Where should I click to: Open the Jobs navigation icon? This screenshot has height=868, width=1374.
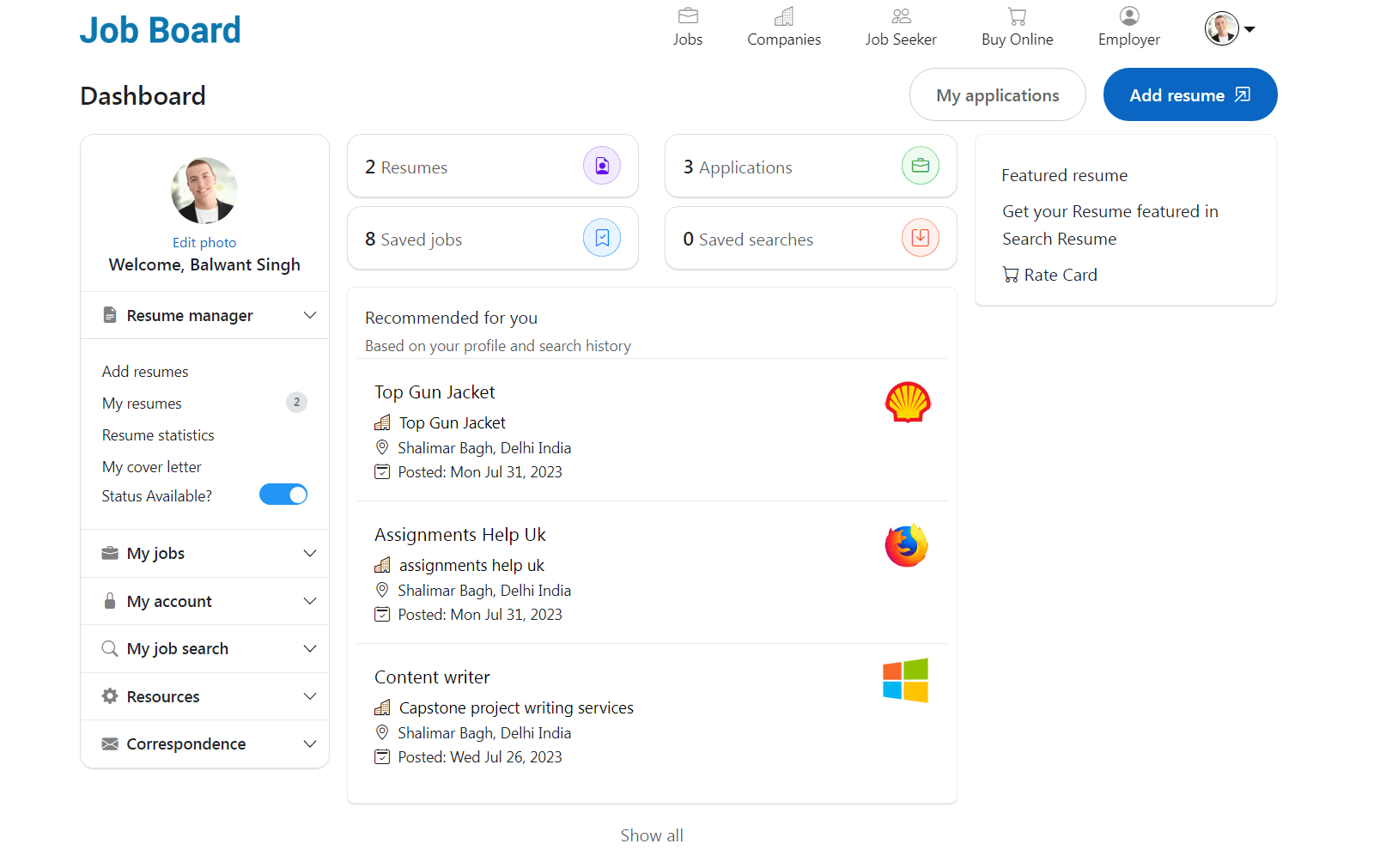click(x=688, y=16)
